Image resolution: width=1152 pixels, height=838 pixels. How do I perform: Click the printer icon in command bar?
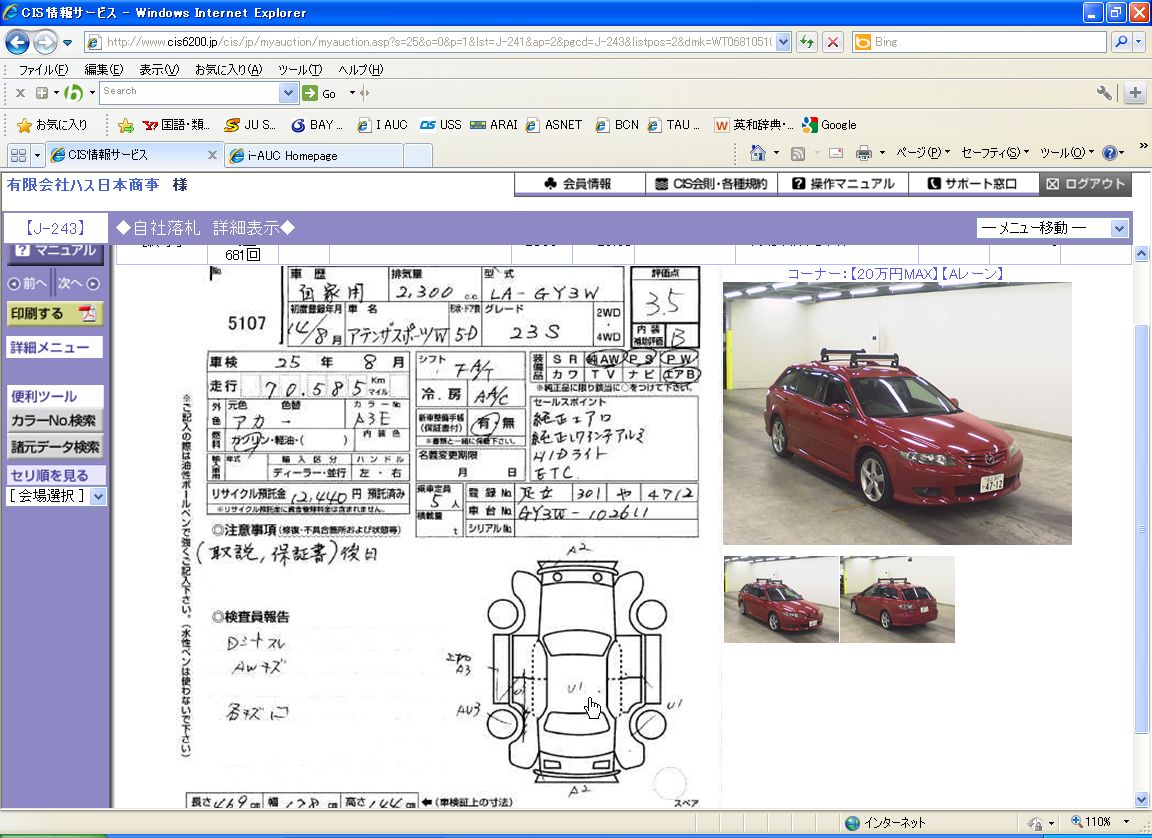863,153
